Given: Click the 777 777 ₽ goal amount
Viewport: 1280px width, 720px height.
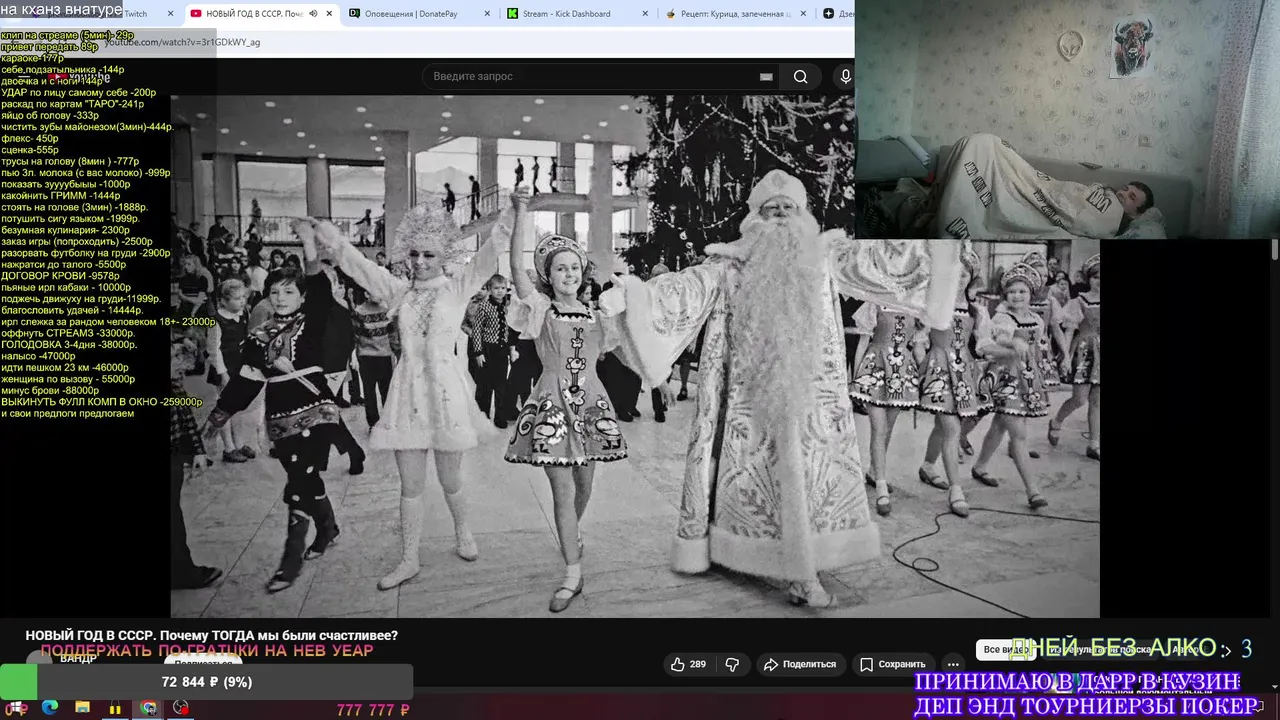Looking at the screenshot, I should (373, 710).
